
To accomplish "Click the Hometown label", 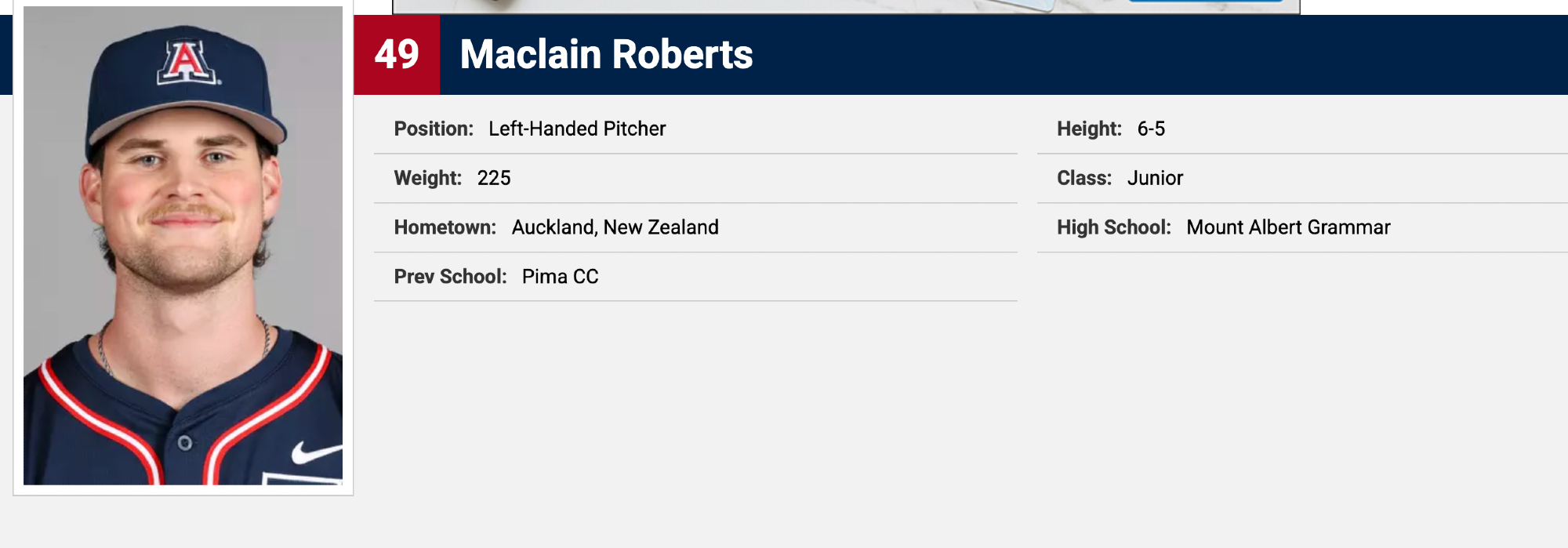I will (445, 227).
